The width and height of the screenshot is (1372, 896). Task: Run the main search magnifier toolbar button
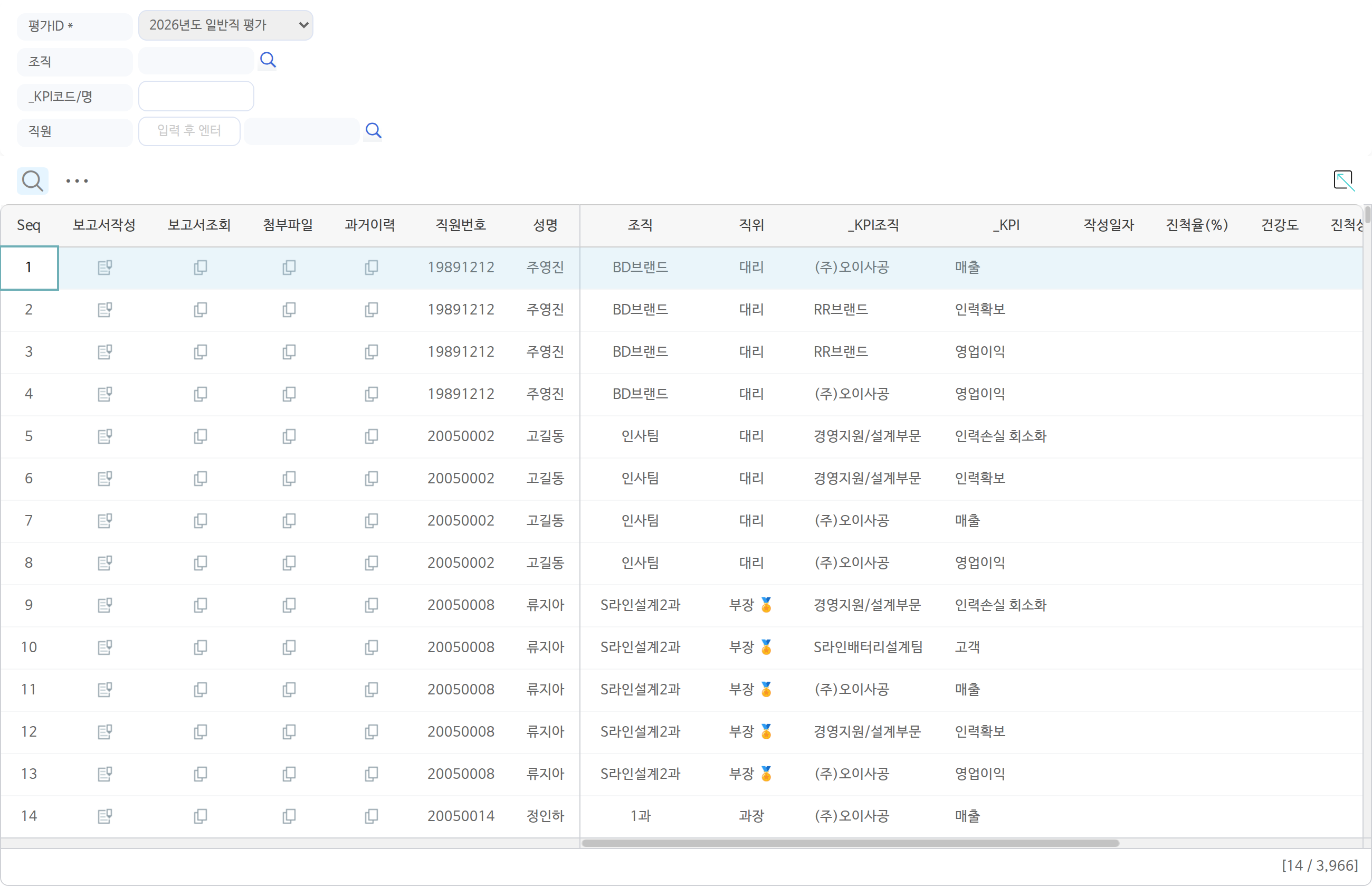coord(32,181)
